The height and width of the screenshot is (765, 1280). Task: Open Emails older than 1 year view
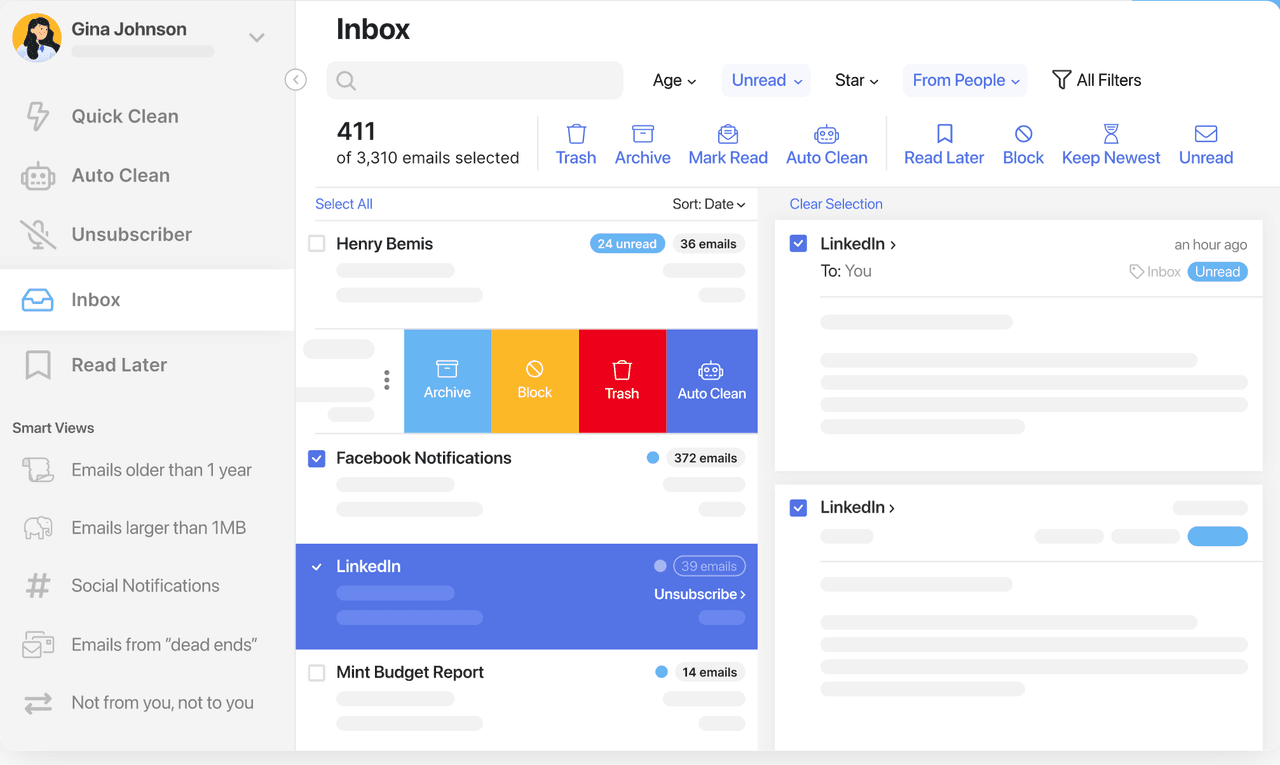click(x=161, y=470)
